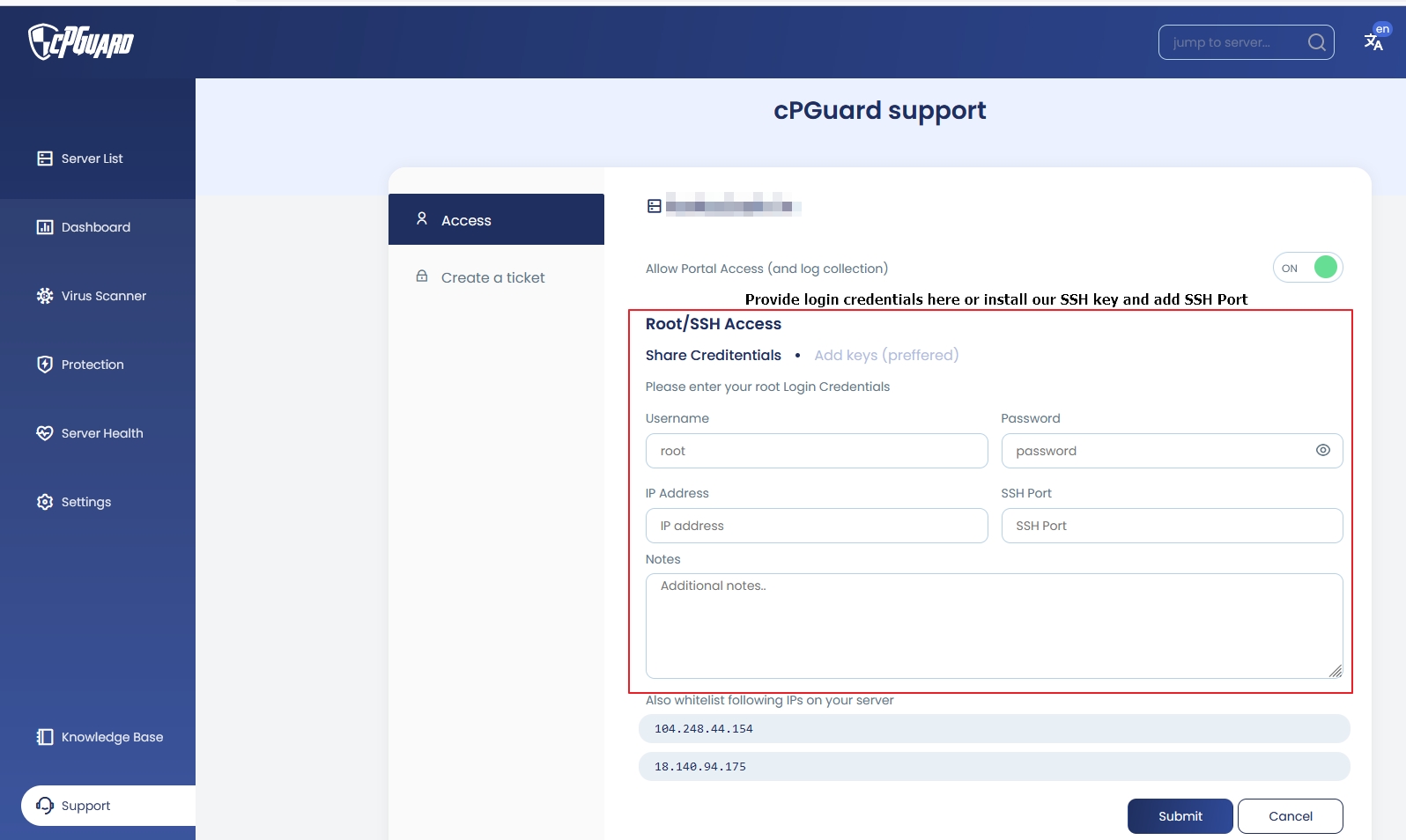The image size is (1406, 840).
Task: Click the cPGuard support heading
Action: point(880,110)
